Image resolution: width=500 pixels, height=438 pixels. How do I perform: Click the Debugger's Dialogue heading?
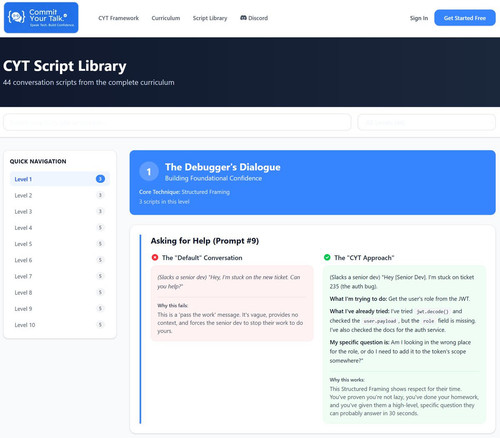(x=223, y=167)
